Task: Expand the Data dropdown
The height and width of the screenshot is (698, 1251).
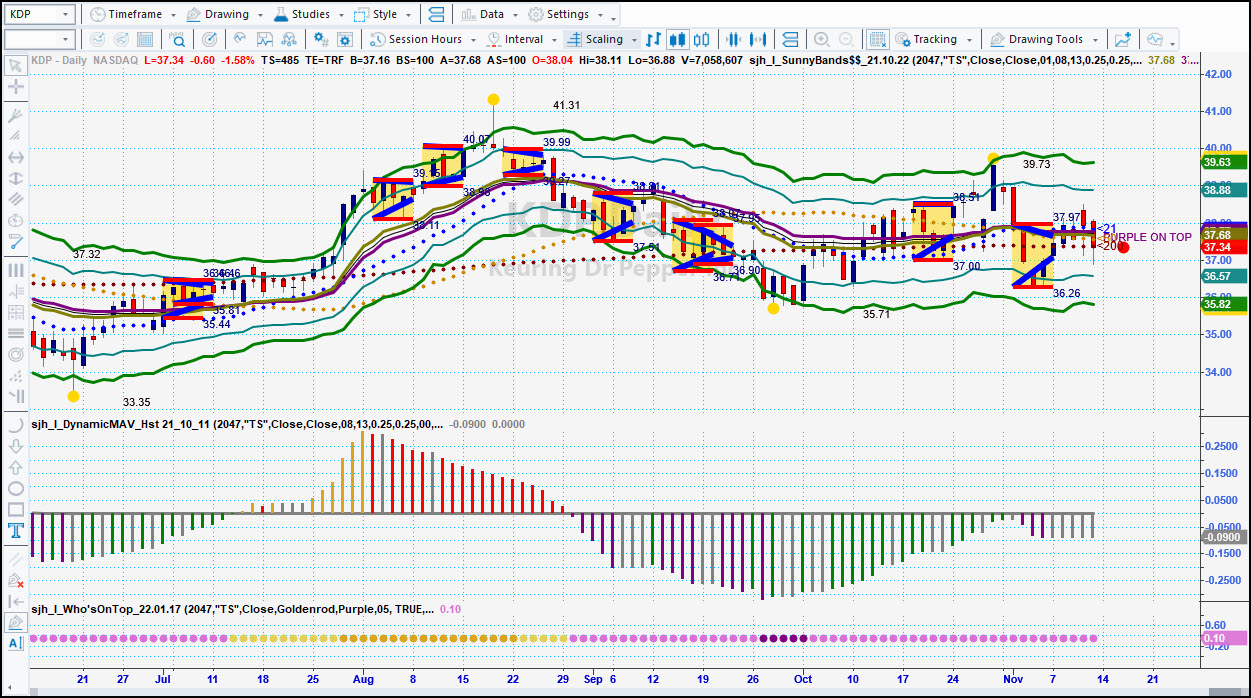Action: click(490, 15)
